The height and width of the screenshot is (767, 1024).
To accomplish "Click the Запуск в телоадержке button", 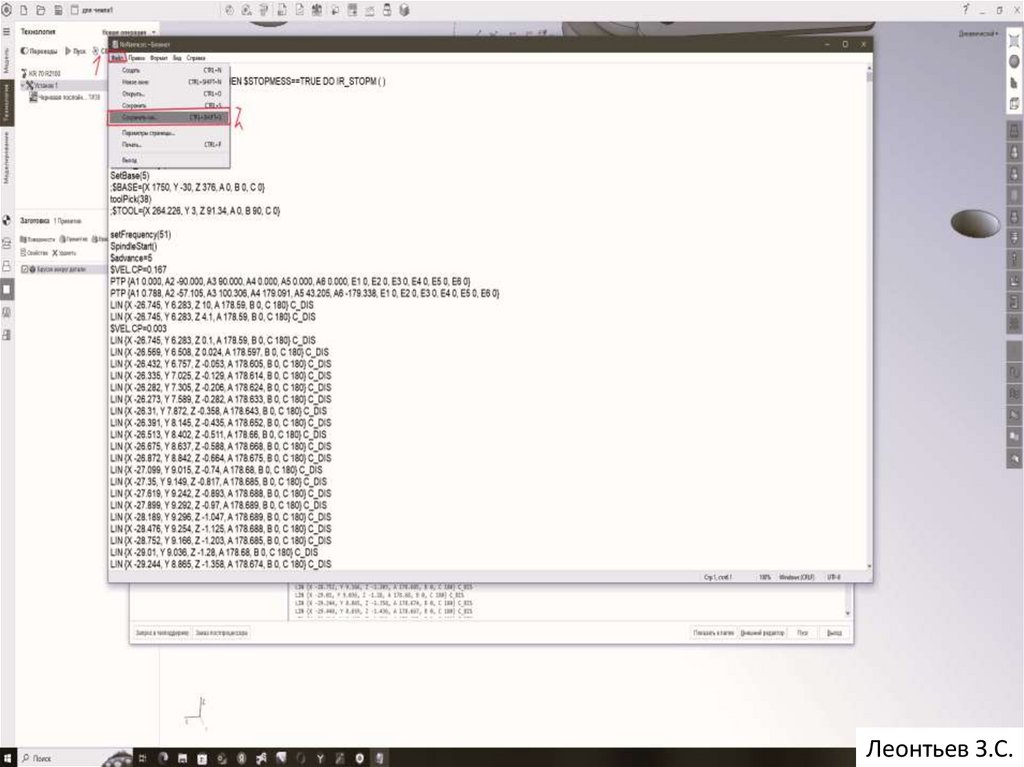I will point(162,633).
